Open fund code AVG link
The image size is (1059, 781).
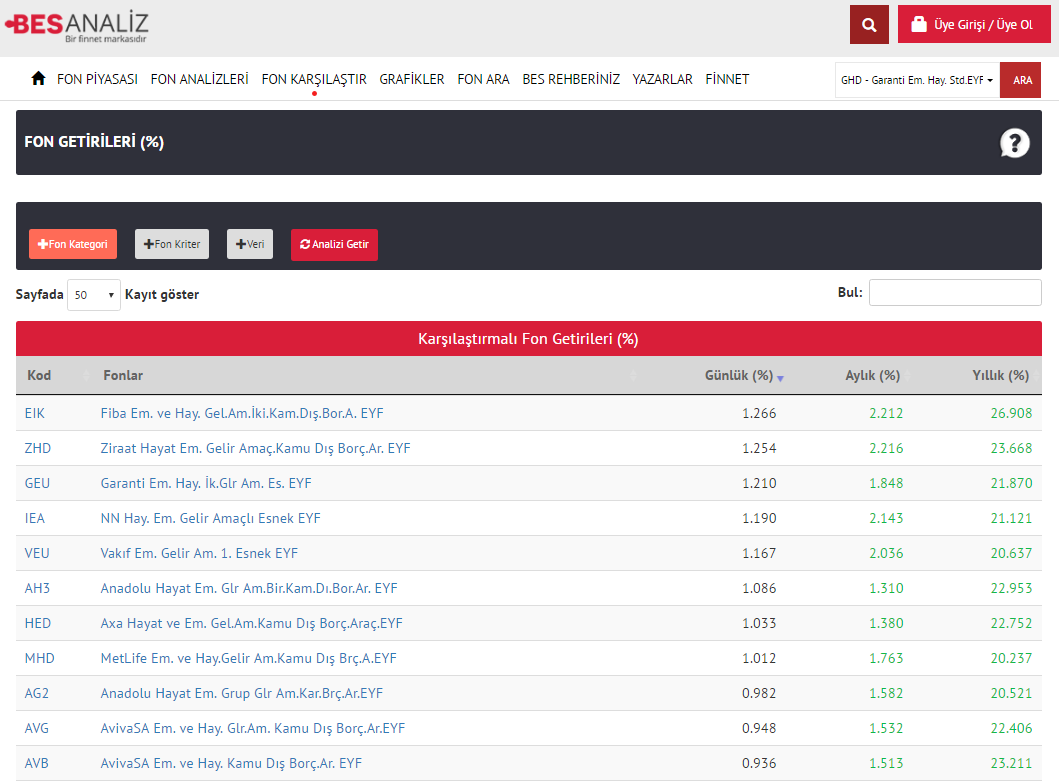pyautogui.click(x=36, y=729)
